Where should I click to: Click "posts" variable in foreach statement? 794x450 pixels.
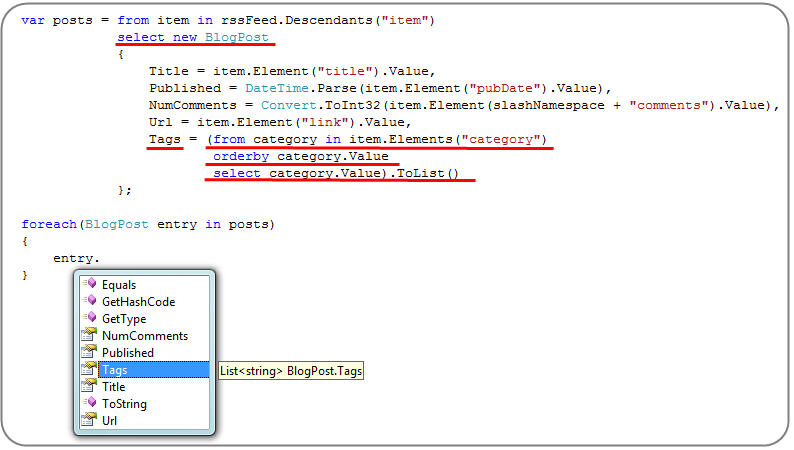pyautogui.click(x=248, y=225)
